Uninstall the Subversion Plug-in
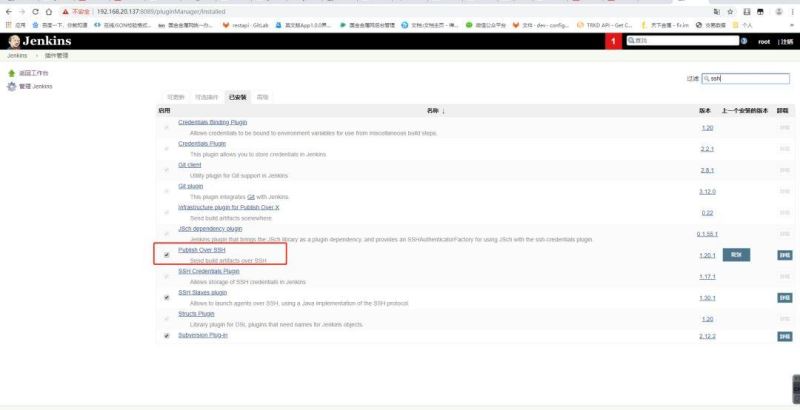This screenshot has height=410, width=800. [784, 336]
